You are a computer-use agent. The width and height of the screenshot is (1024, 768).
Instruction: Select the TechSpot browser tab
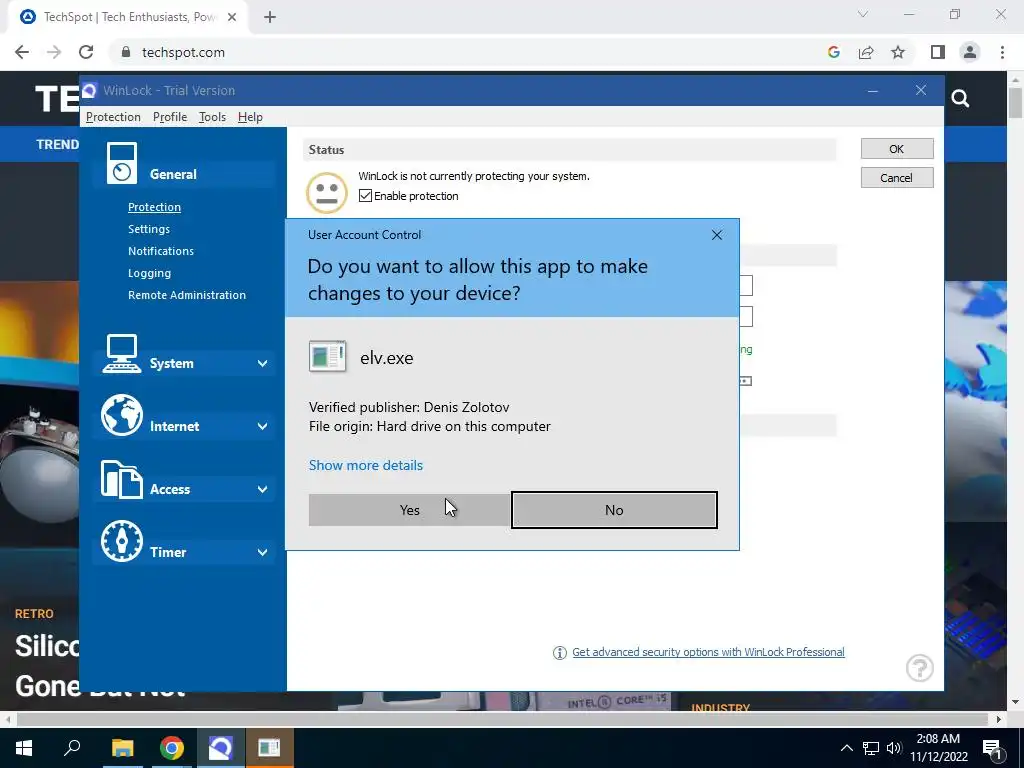[x=127, y=17]
